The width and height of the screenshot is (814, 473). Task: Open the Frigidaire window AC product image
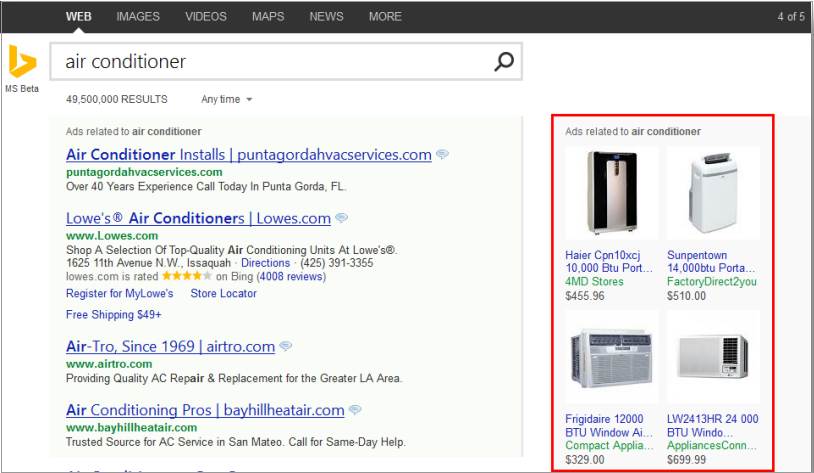coord(611,356)
